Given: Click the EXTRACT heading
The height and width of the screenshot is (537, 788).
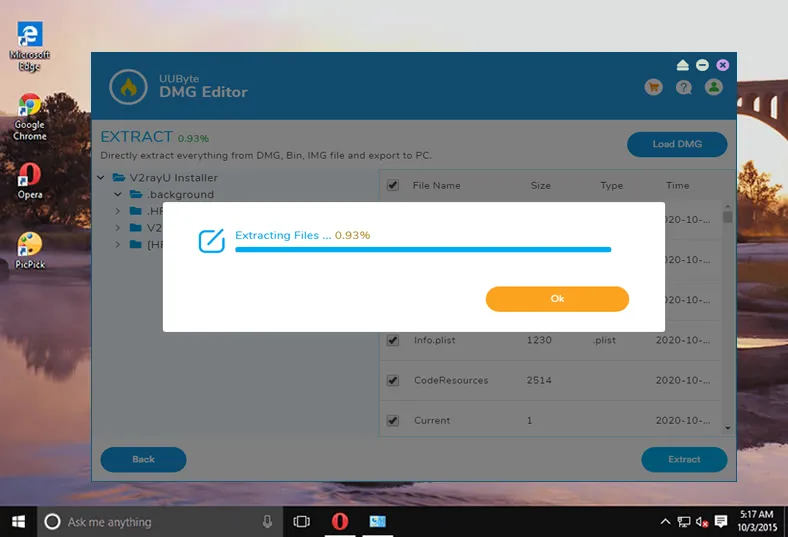Looking at the screenshot, I should [x=136, y=137].
